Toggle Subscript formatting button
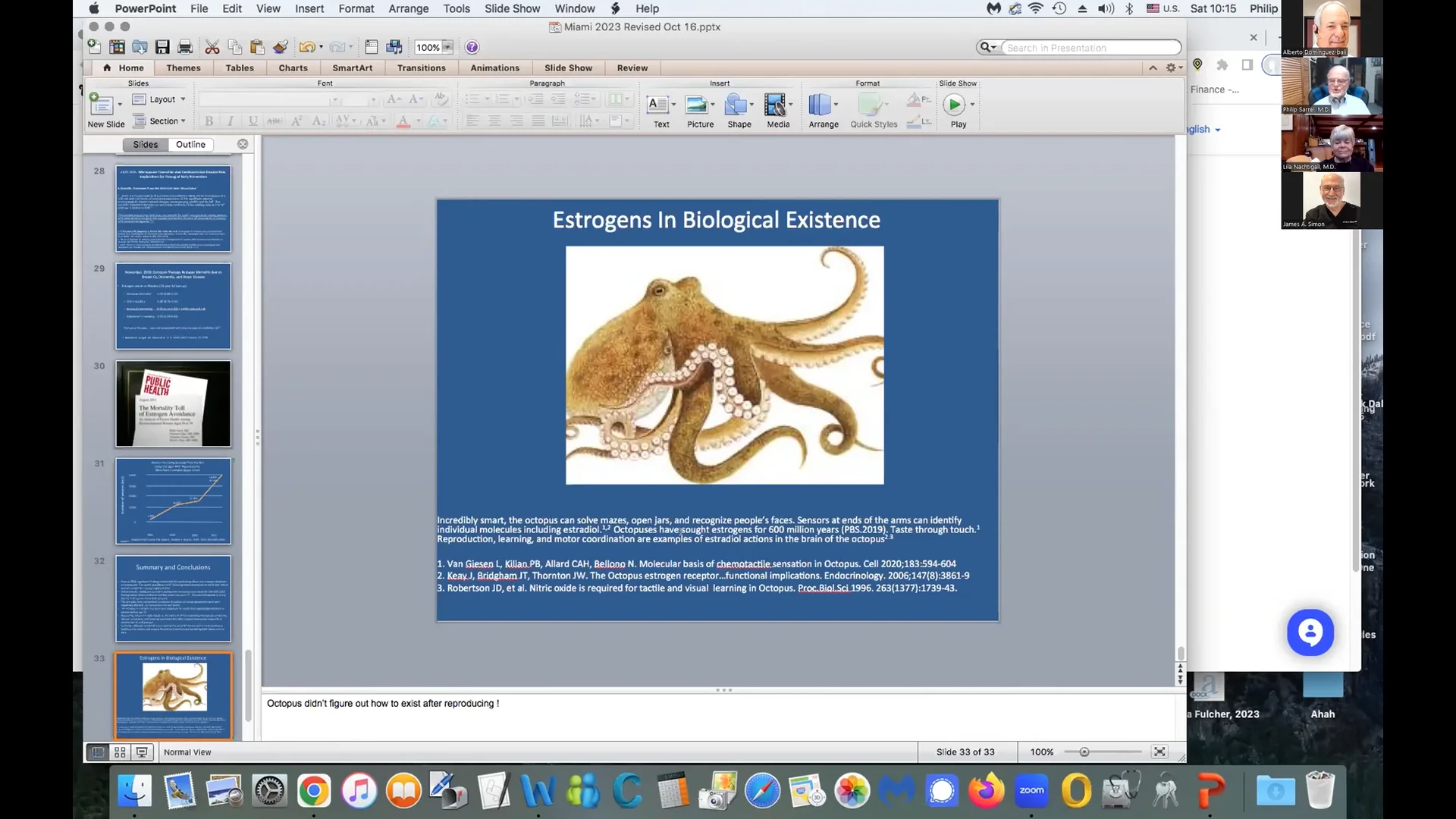This screenshot has width=1456, height=819. coord(318,121)
